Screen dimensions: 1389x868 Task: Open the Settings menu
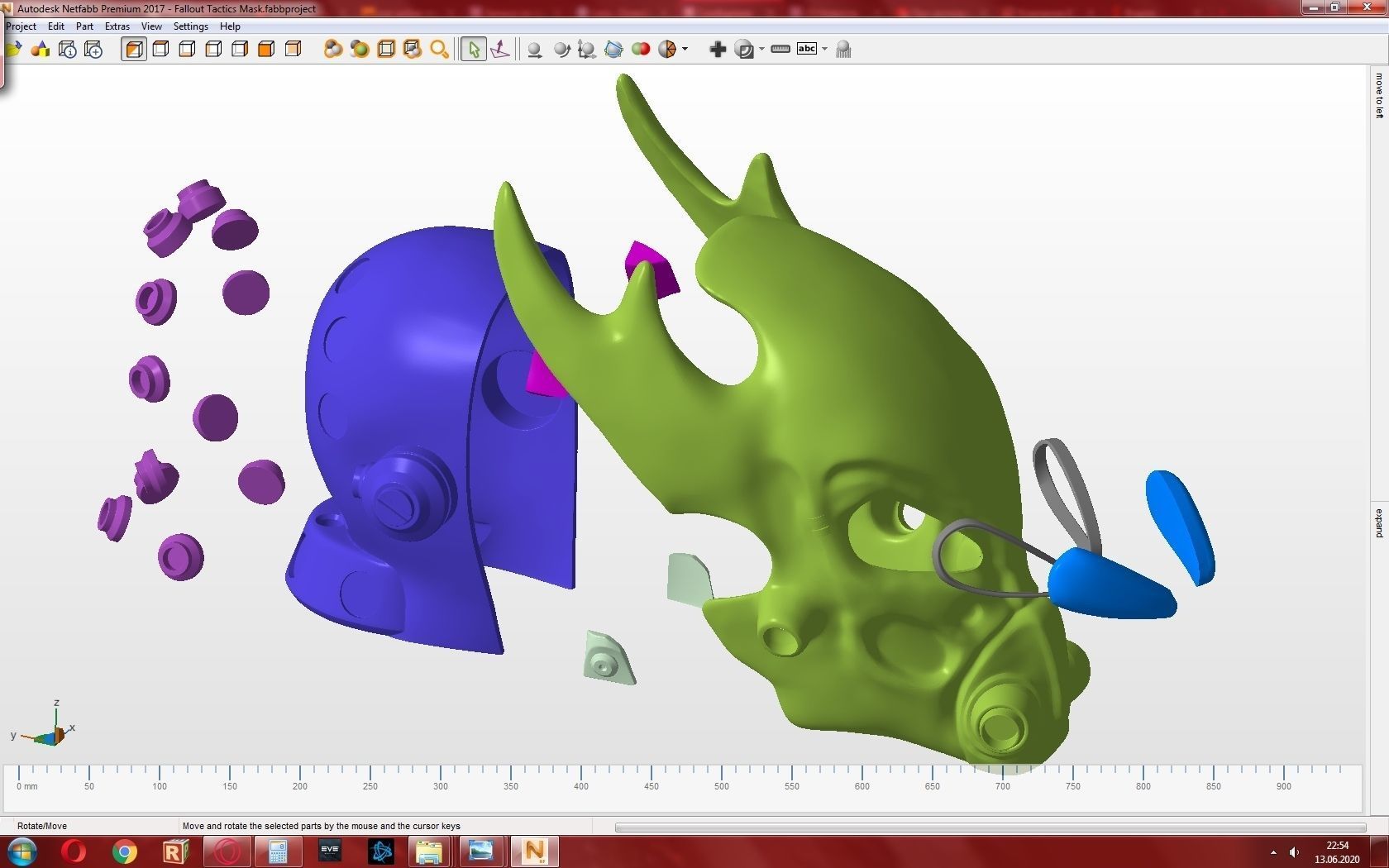[190, 26]
